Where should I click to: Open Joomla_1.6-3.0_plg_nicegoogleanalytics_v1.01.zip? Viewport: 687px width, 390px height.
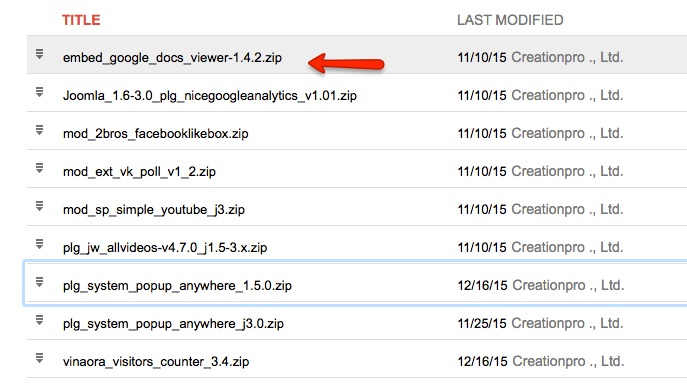(x=209, y=96)
